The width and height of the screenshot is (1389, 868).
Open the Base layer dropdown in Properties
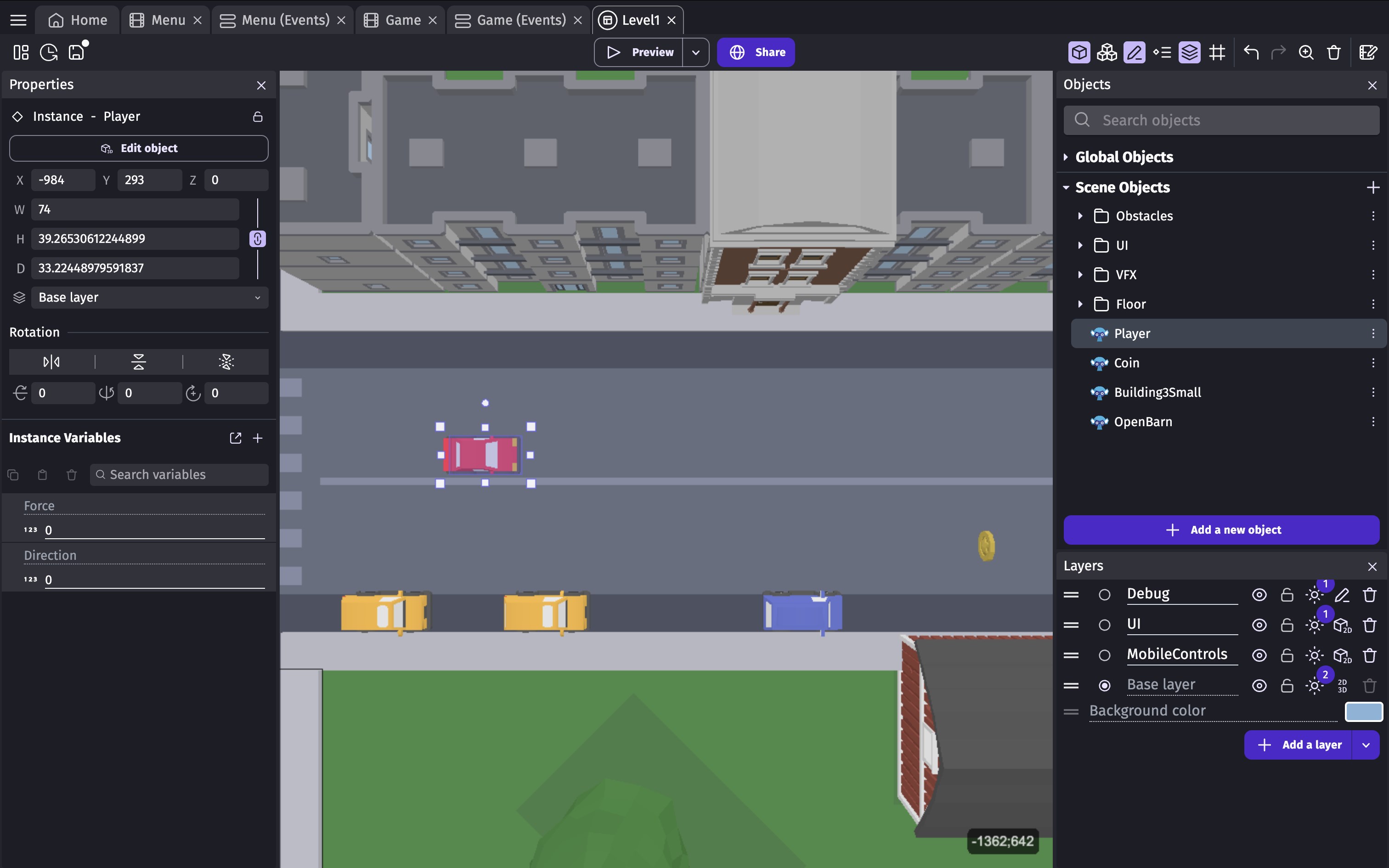pos(149,298)
